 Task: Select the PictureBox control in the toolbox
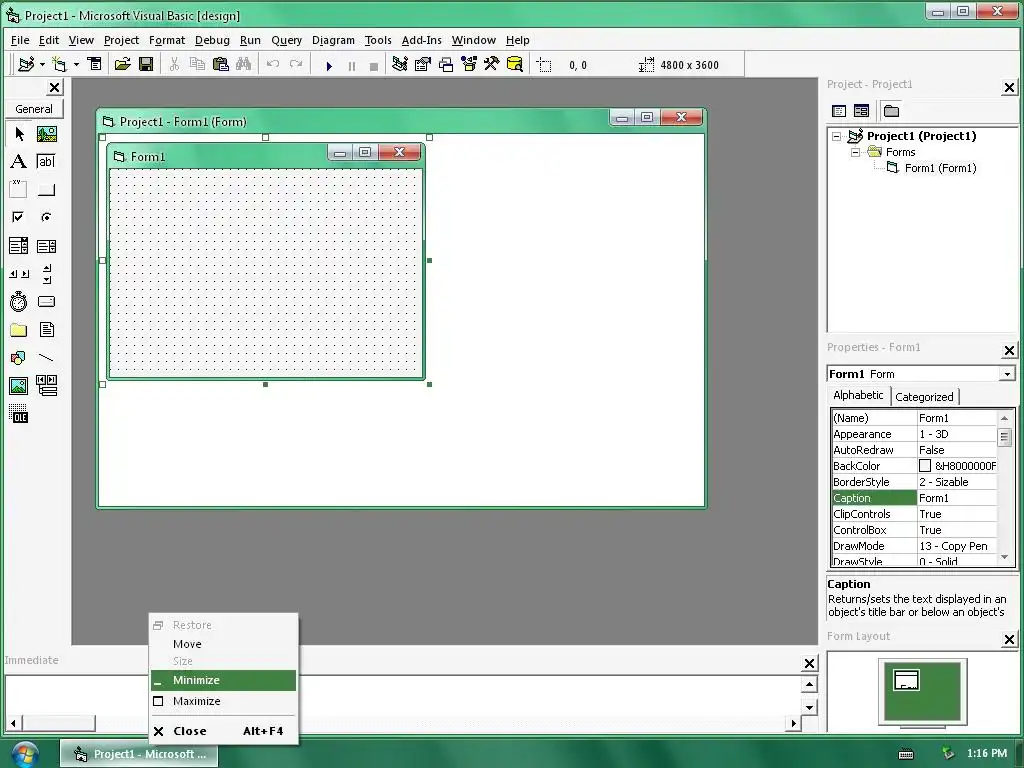pos(46,135)
